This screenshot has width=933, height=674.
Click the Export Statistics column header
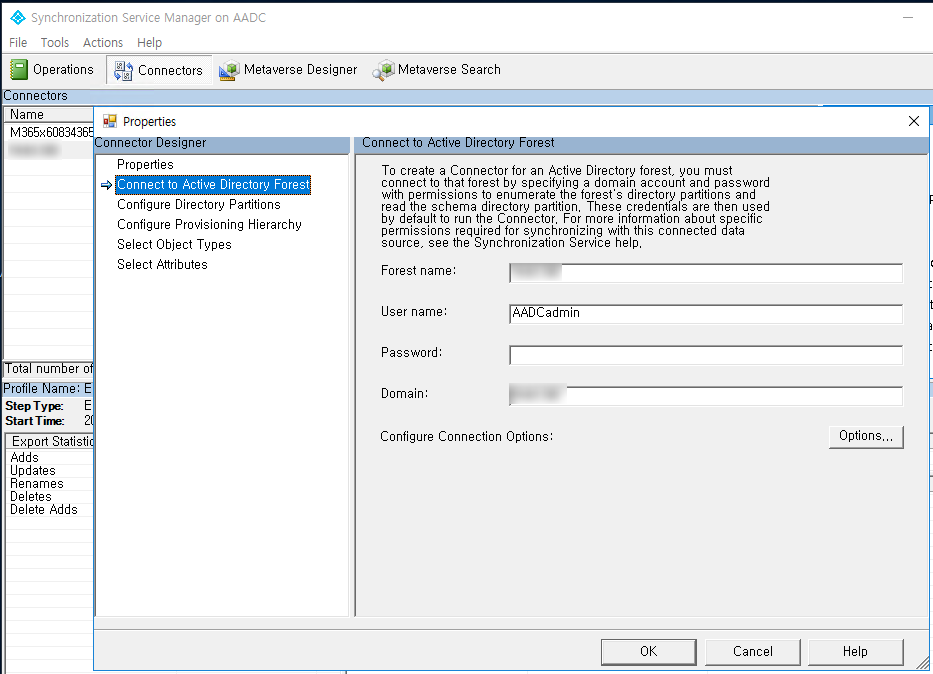[50, 441]
